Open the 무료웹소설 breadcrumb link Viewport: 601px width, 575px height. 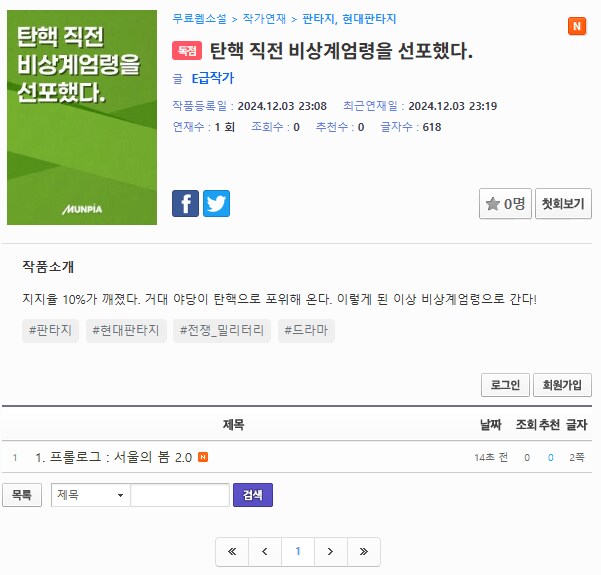pos(199,18)
